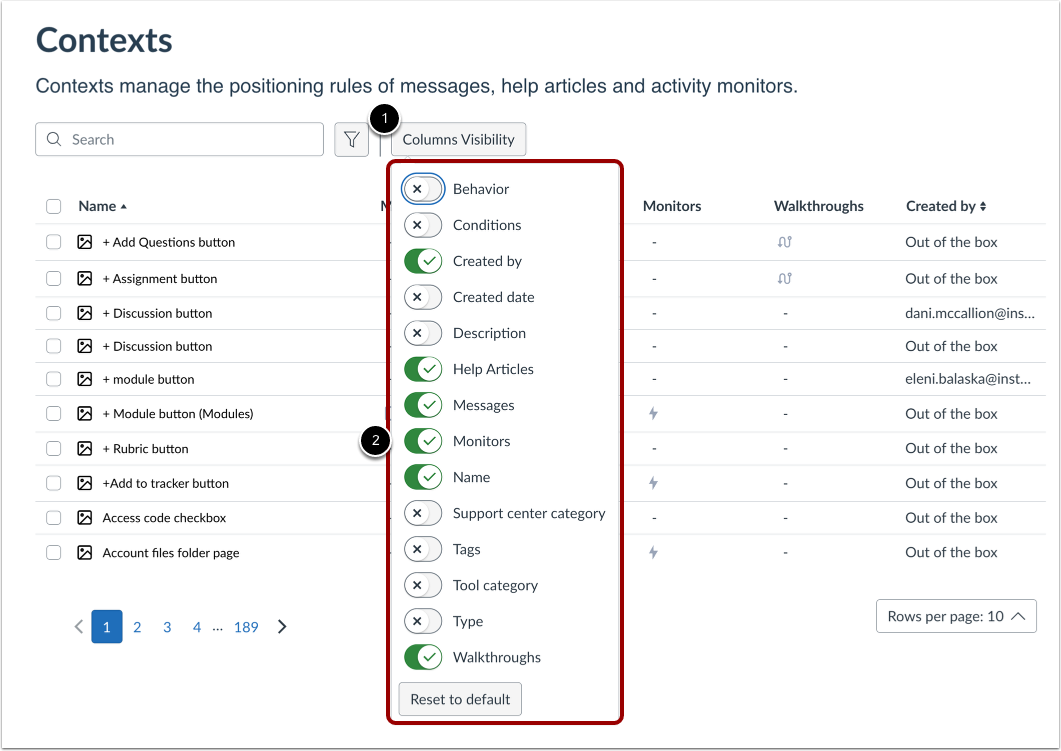Enable the Tags column toggle

pos(424,549)
